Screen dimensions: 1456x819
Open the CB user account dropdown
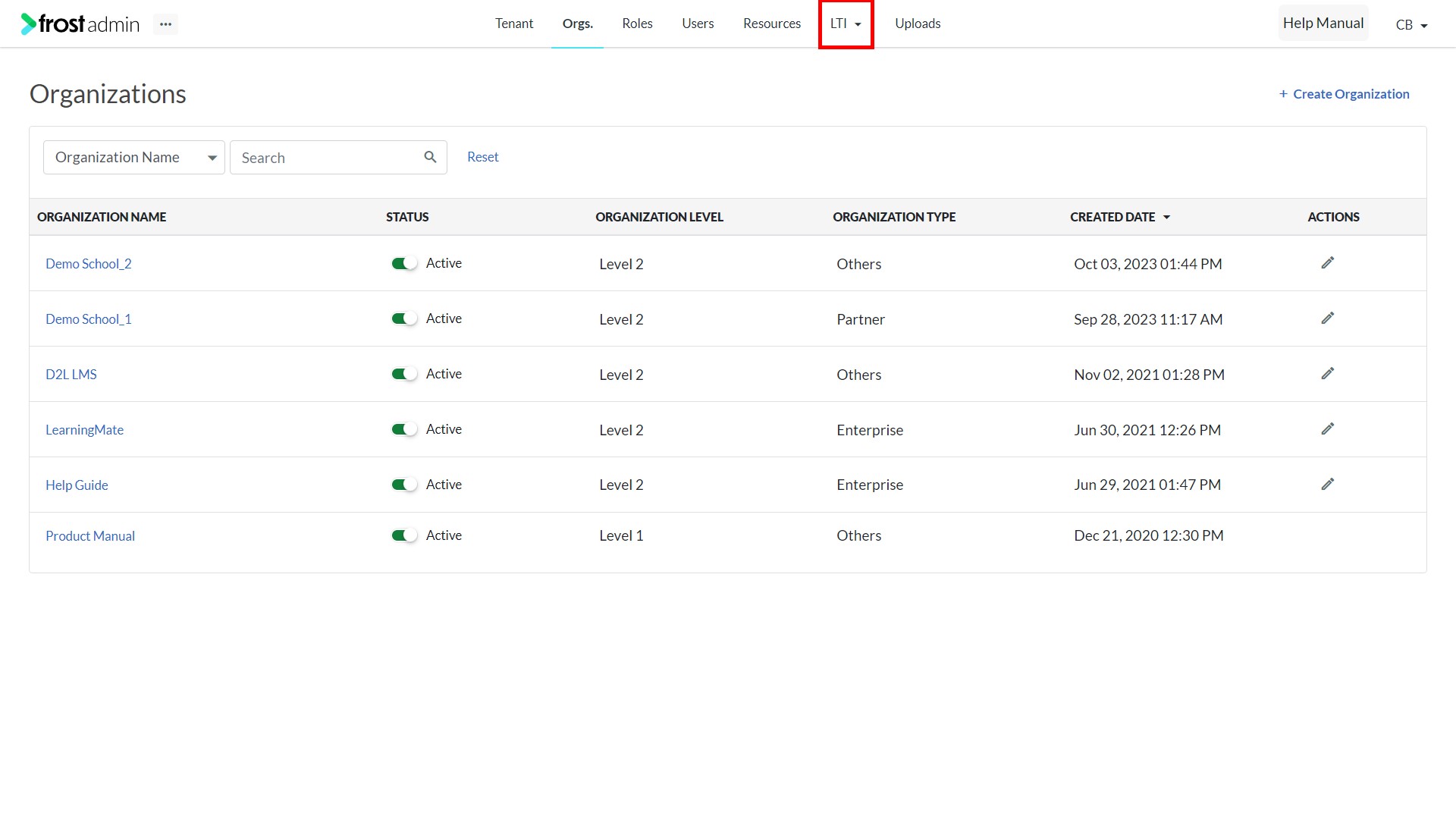point(1411,25)
